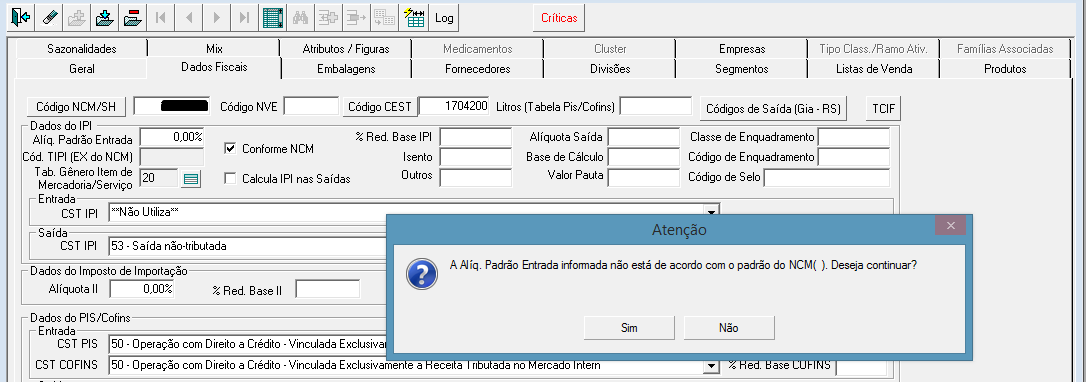The image size is (1086, 382).
Task: Click the Código CEST value field 1704200
Action: [454, 106]
